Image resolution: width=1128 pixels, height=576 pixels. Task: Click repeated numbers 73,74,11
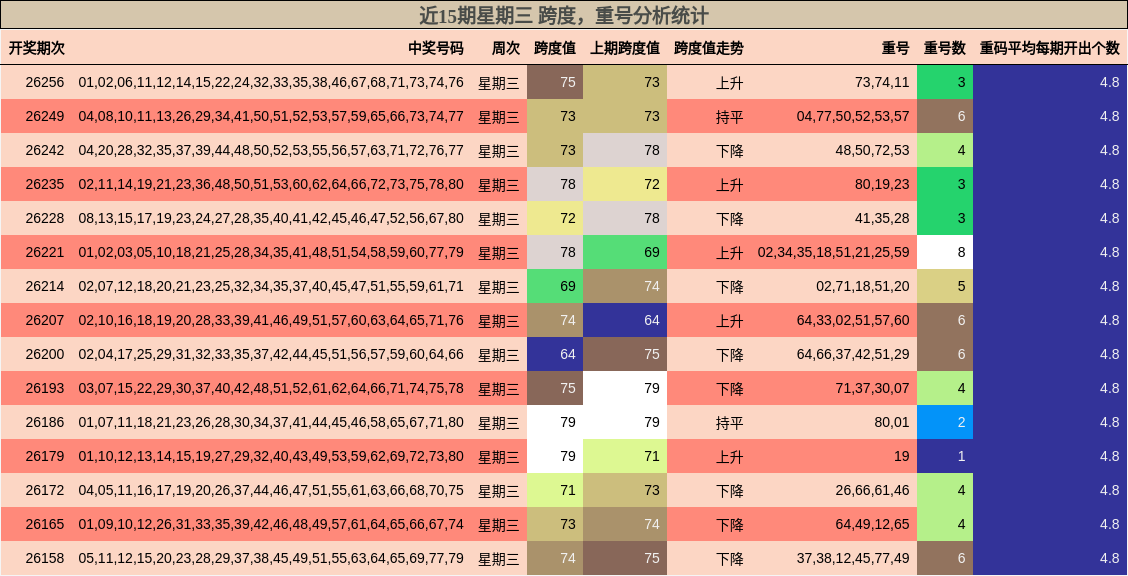pos(882,82)
